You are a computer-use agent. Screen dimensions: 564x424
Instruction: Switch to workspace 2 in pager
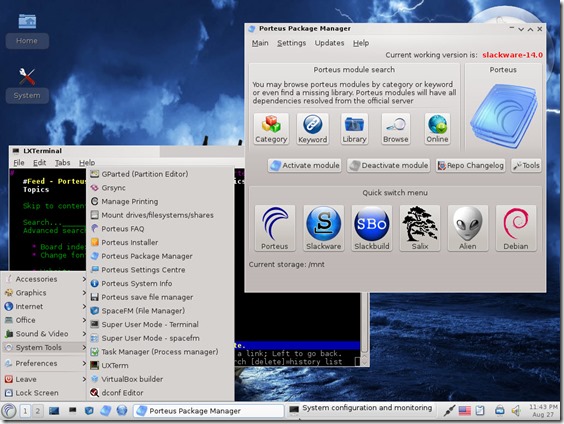37,411
